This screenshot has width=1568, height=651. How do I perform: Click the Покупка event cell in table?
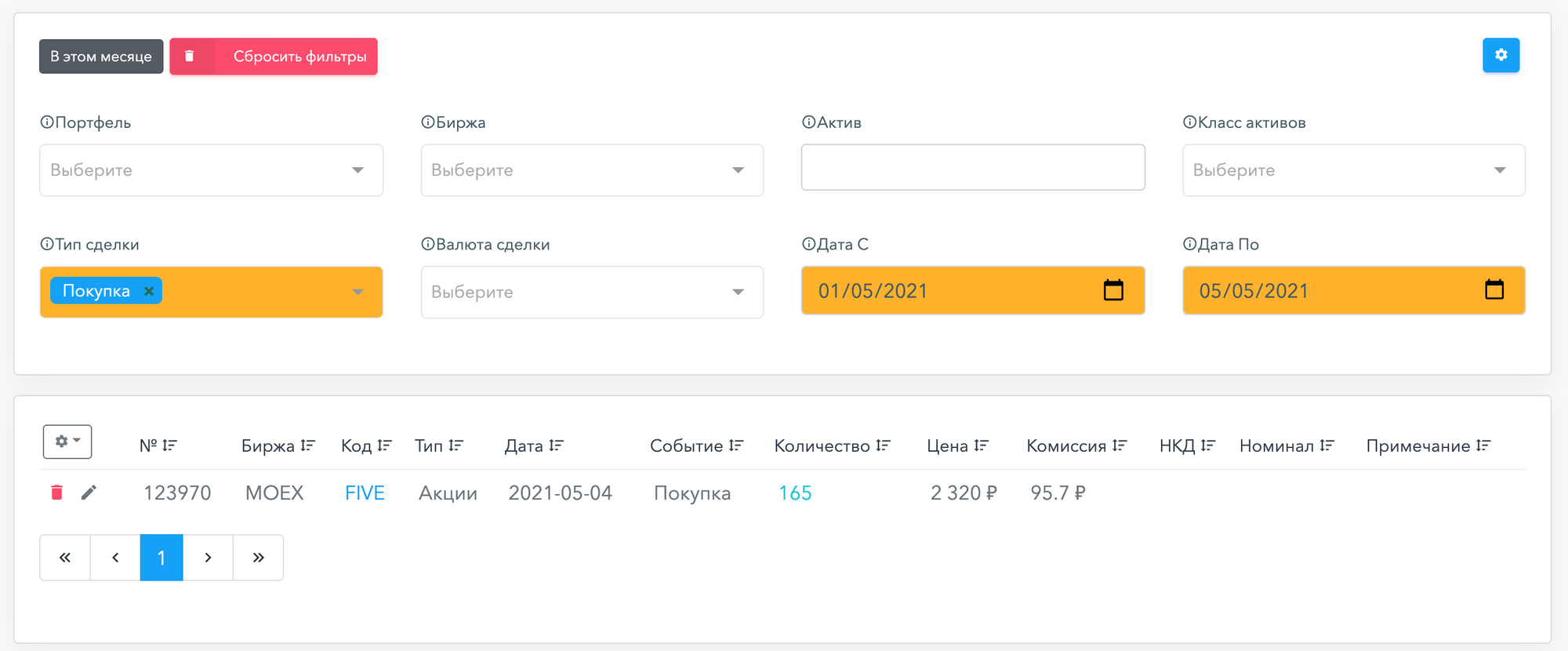[692, 493]
